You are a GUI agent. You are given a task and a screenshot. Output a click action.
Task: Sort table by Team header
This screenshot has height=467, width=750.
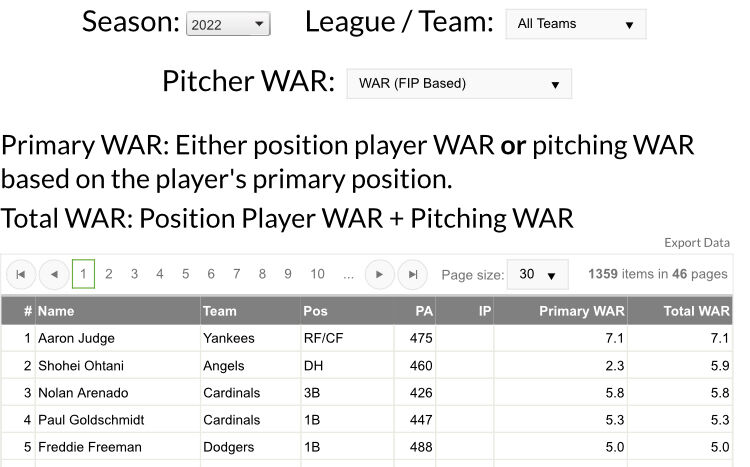[x=220, y=311]
